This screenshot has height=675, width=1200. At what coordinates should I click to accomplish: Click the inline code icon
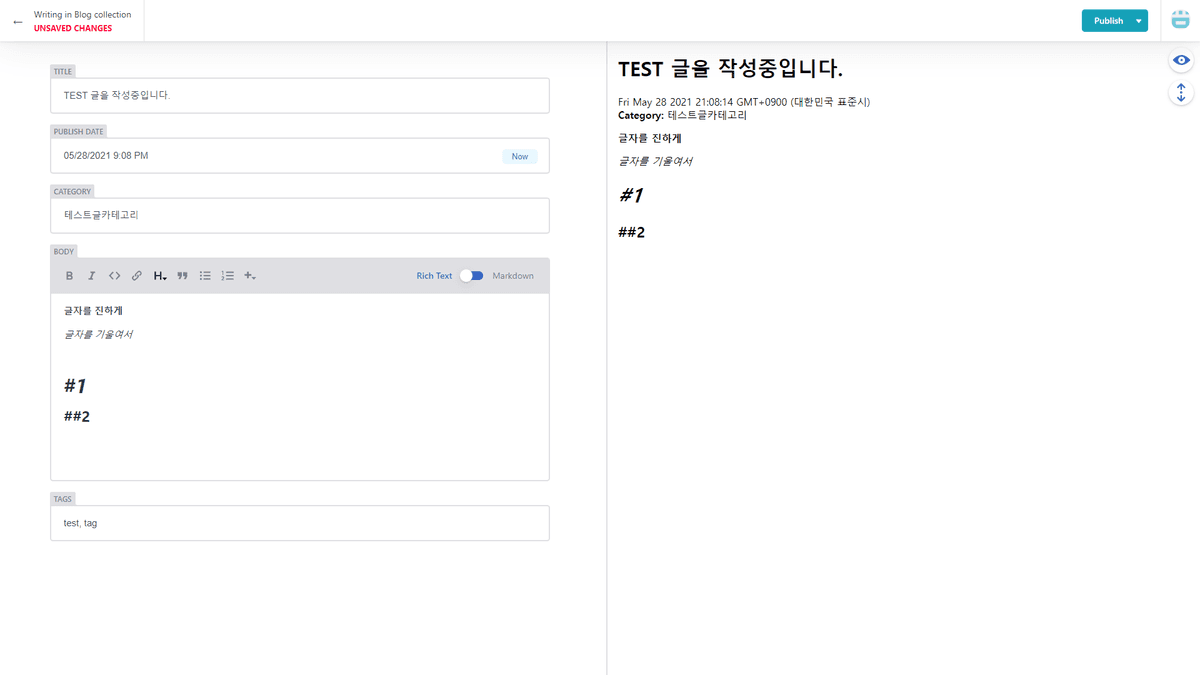click(114, 276)
